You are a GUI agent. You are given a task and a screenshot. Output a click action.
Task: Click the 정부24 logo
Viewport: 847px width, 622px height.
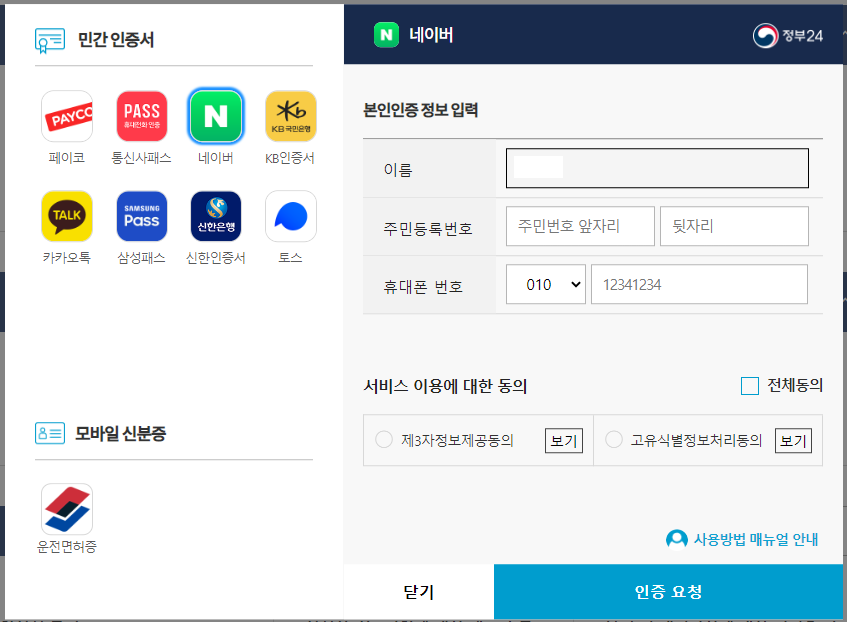[x=788, y=36]
